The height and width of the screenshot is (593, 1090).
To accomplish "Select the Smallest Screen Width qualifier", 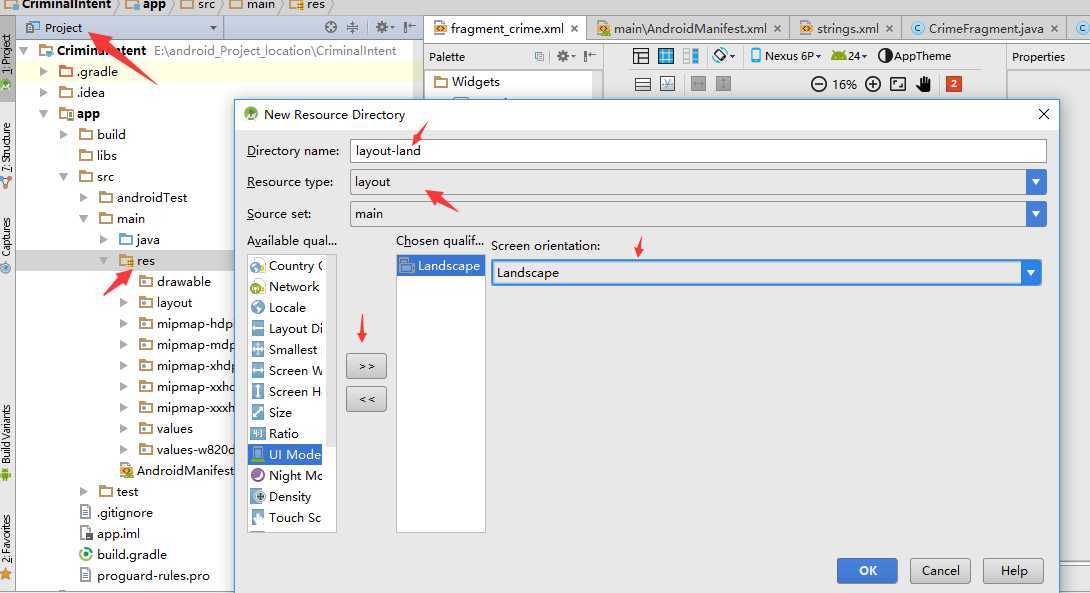I will pyautogui.click(x=288, y=349).
